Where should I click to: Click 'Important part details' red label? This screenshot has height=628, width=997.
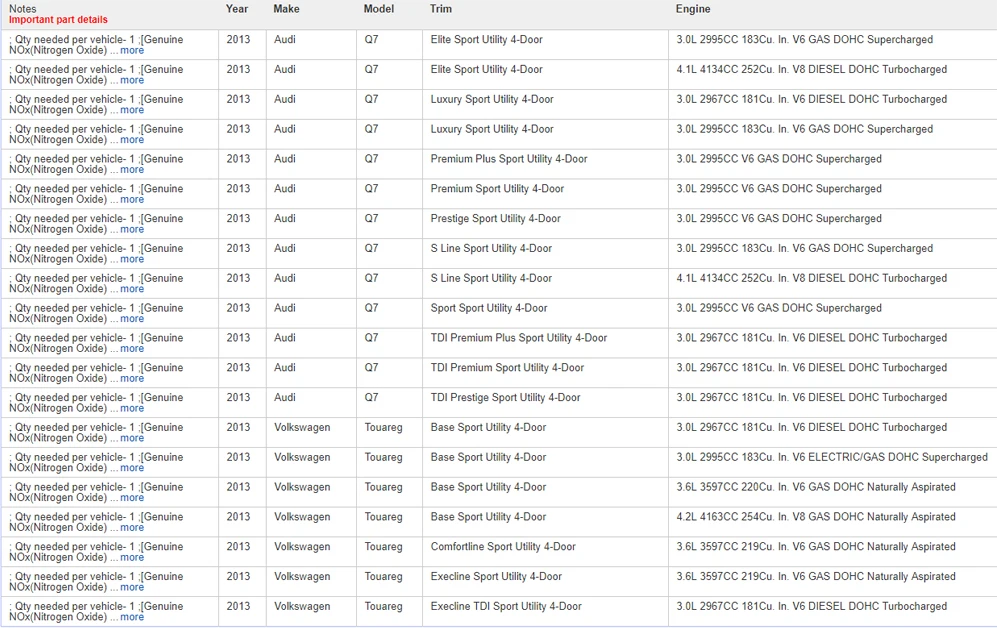[58, 20]
